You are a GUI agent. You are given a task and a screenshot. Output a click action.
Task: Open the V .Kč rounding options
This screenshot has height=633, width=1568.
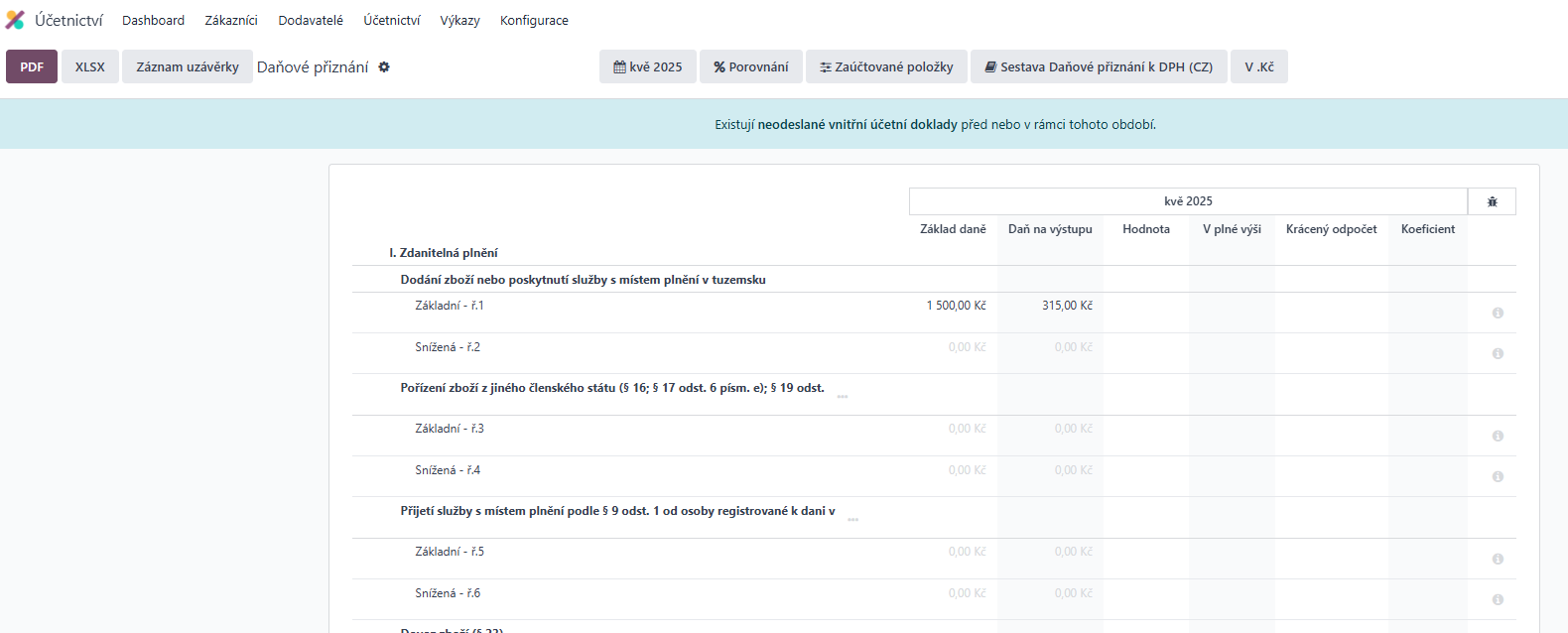(x=1258, y=67)
